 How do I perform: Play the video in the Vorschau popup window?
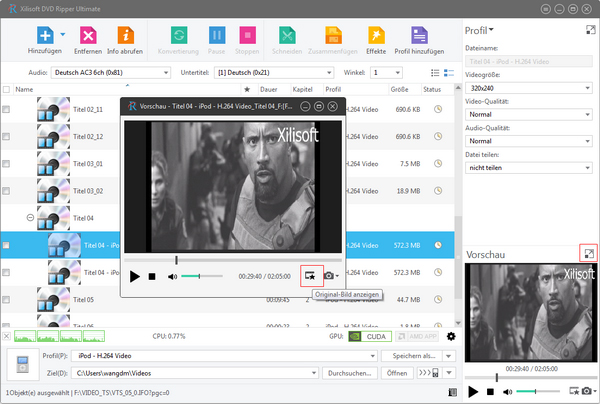134,276
